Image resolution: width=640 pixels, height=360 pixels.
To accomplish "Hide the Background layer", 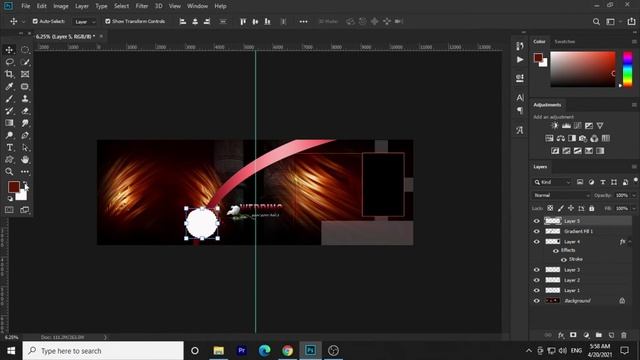I will click(x=536, y=301).
